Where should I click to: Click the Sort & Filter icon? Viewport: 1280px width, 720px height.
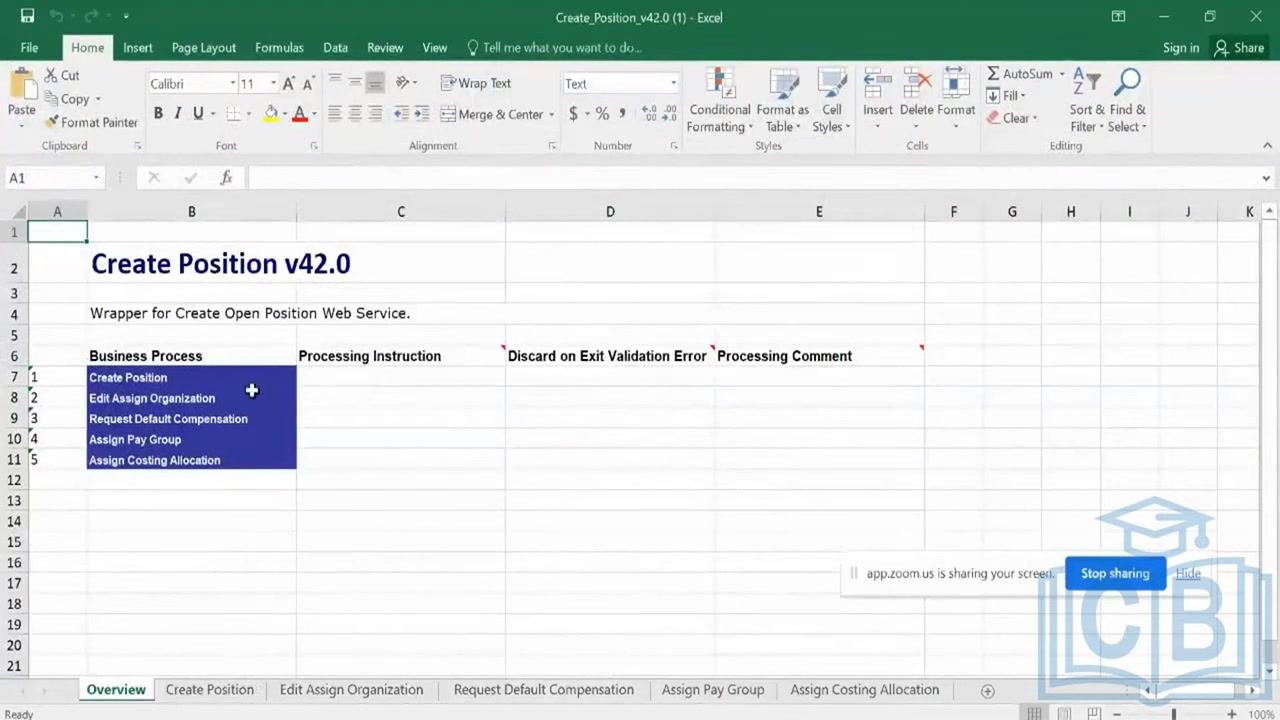pyautogui.click(x=1086, y=84)
